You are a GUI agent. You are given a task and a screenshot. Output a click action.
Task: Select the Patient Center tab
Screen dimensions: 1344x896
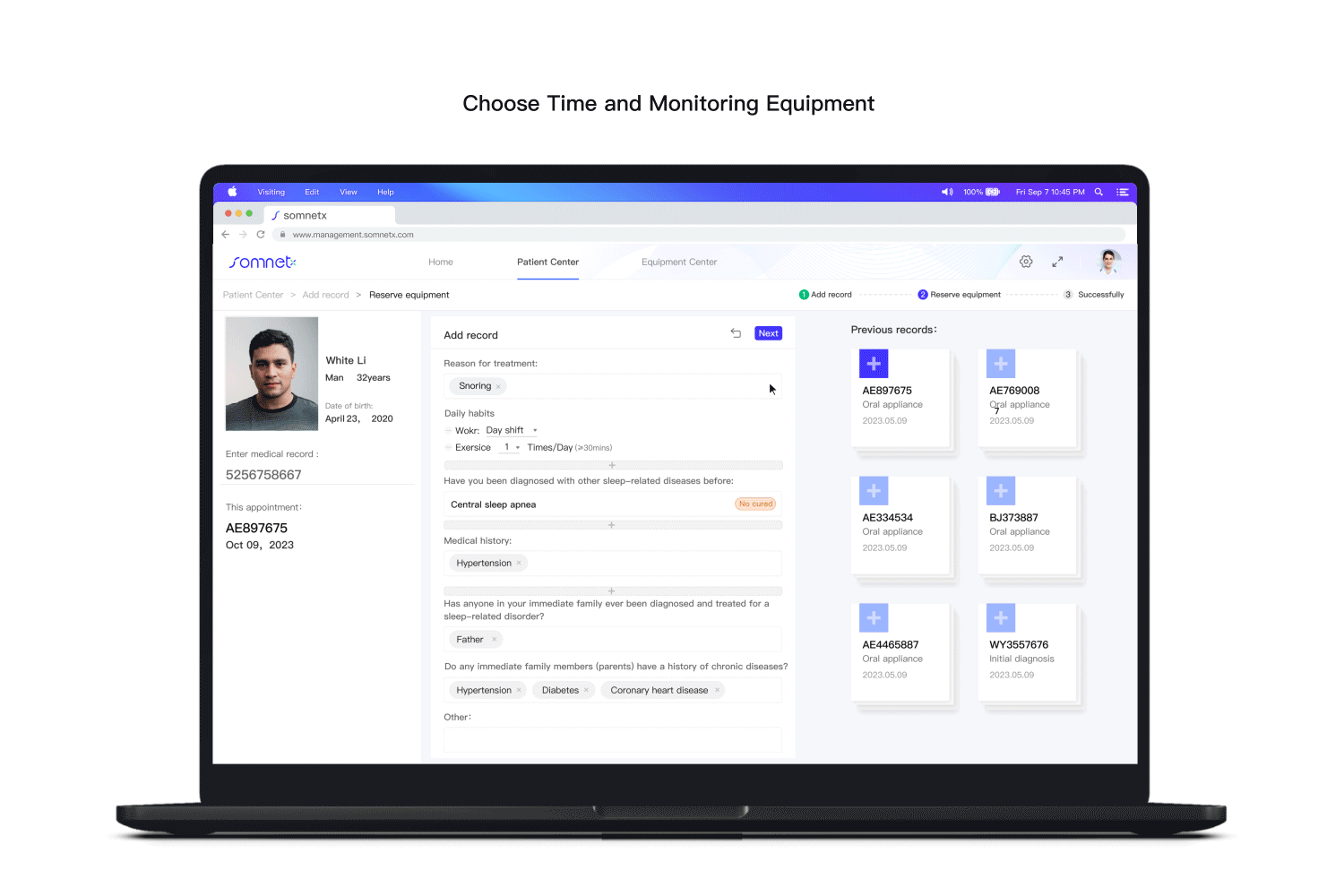[547, 263]
